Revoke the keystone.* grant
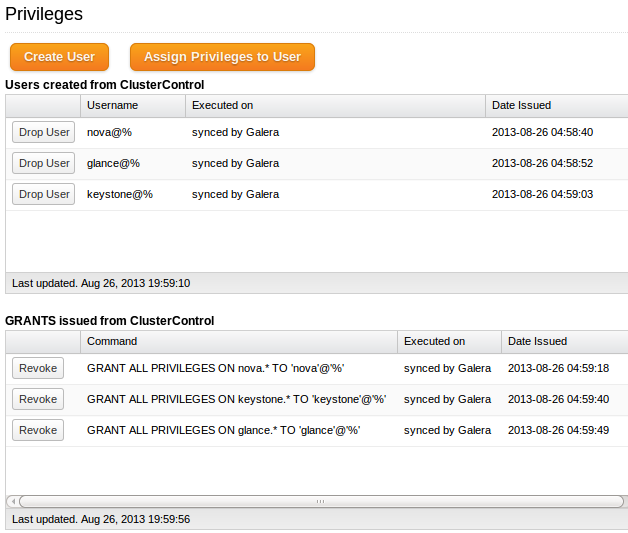The width and height of the screenshot is (628, 533). [x=38, y=399]
